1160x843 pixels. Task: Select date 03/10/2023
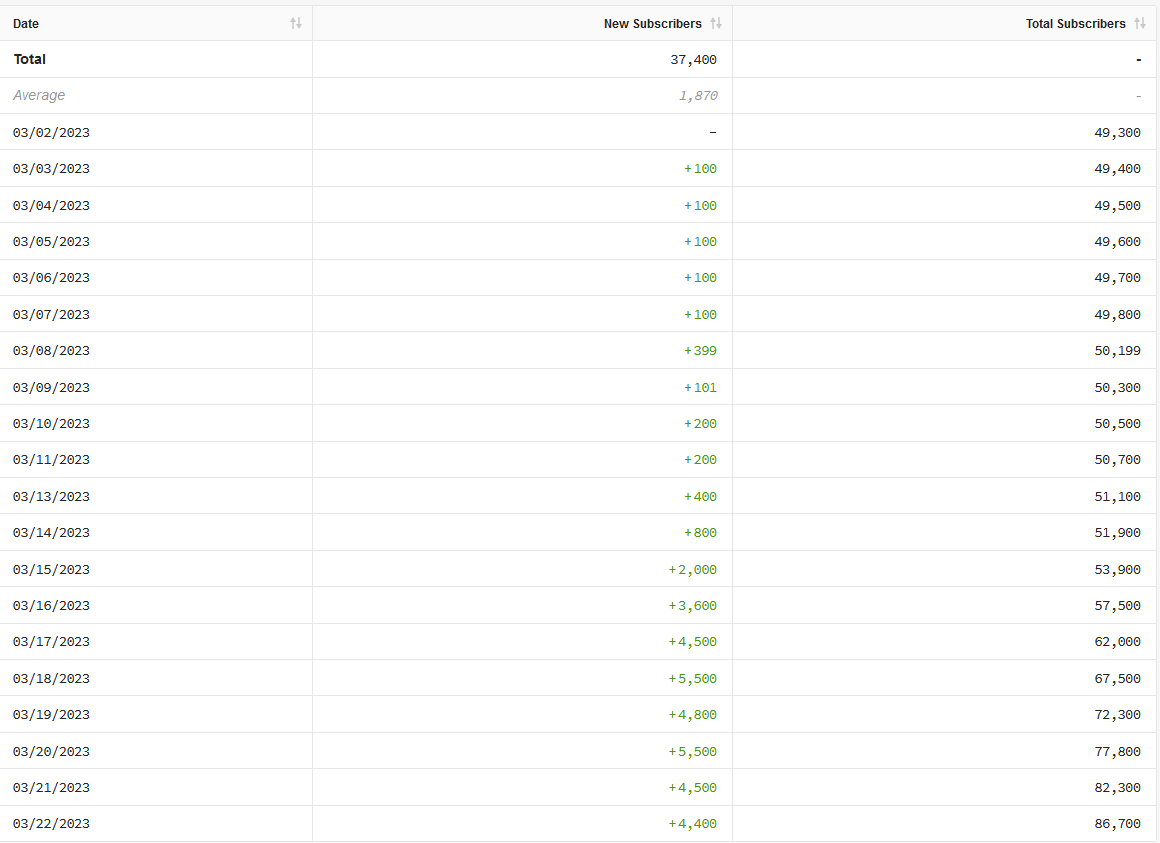click(x=51, y=424)
